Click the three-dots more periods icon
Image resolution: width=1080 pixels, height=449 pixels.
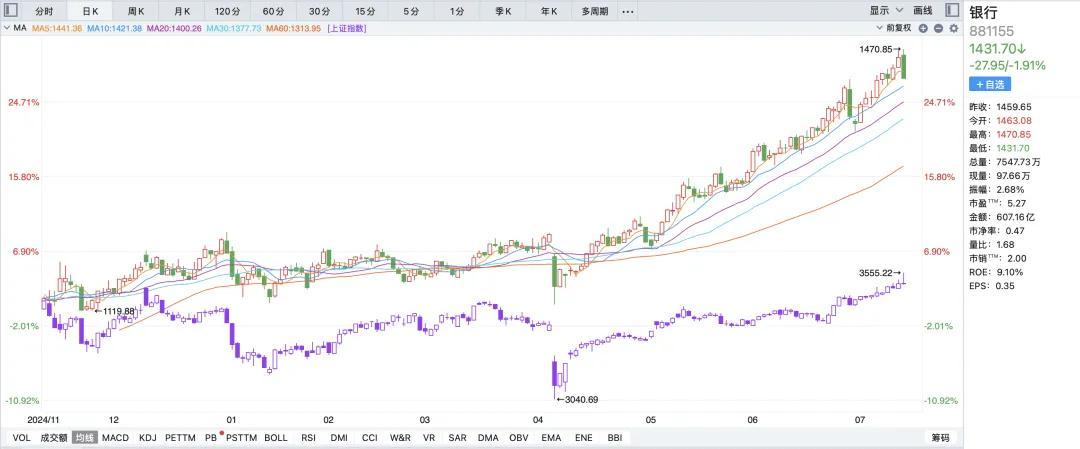[x=627, y=11]
